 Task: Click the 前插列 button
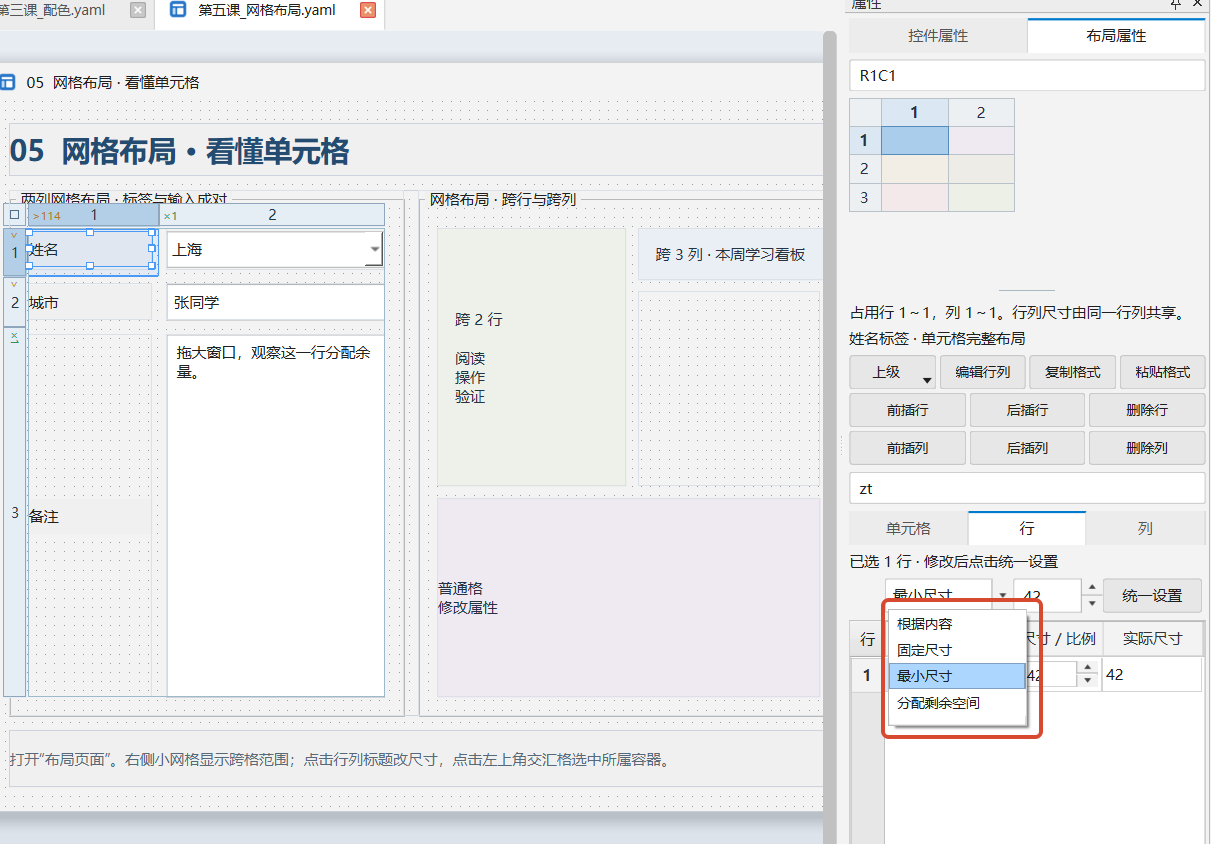[907, 448]
